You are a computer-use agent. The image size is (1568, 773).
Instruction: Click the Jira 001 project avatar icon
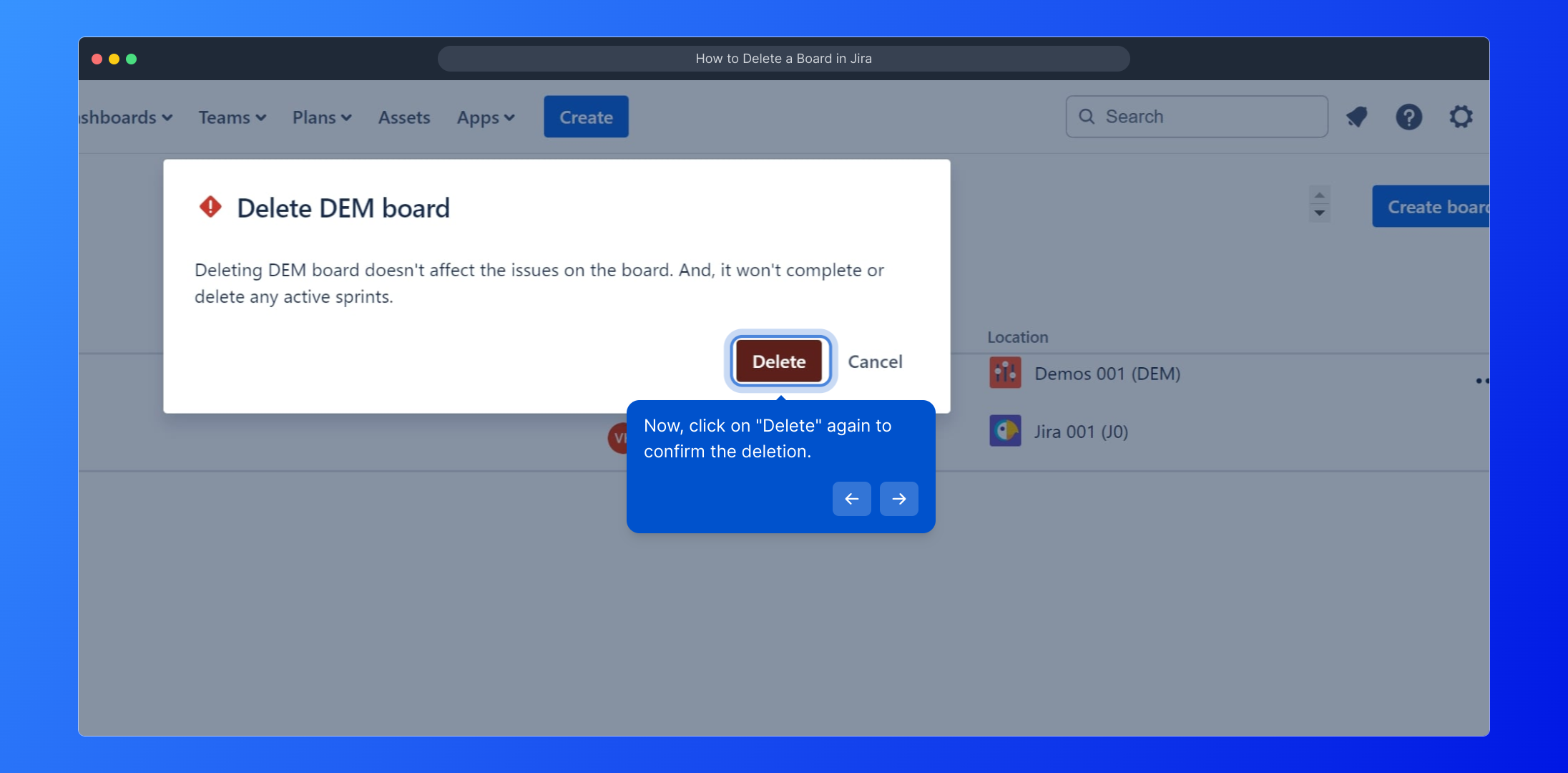pos(1005,431)
